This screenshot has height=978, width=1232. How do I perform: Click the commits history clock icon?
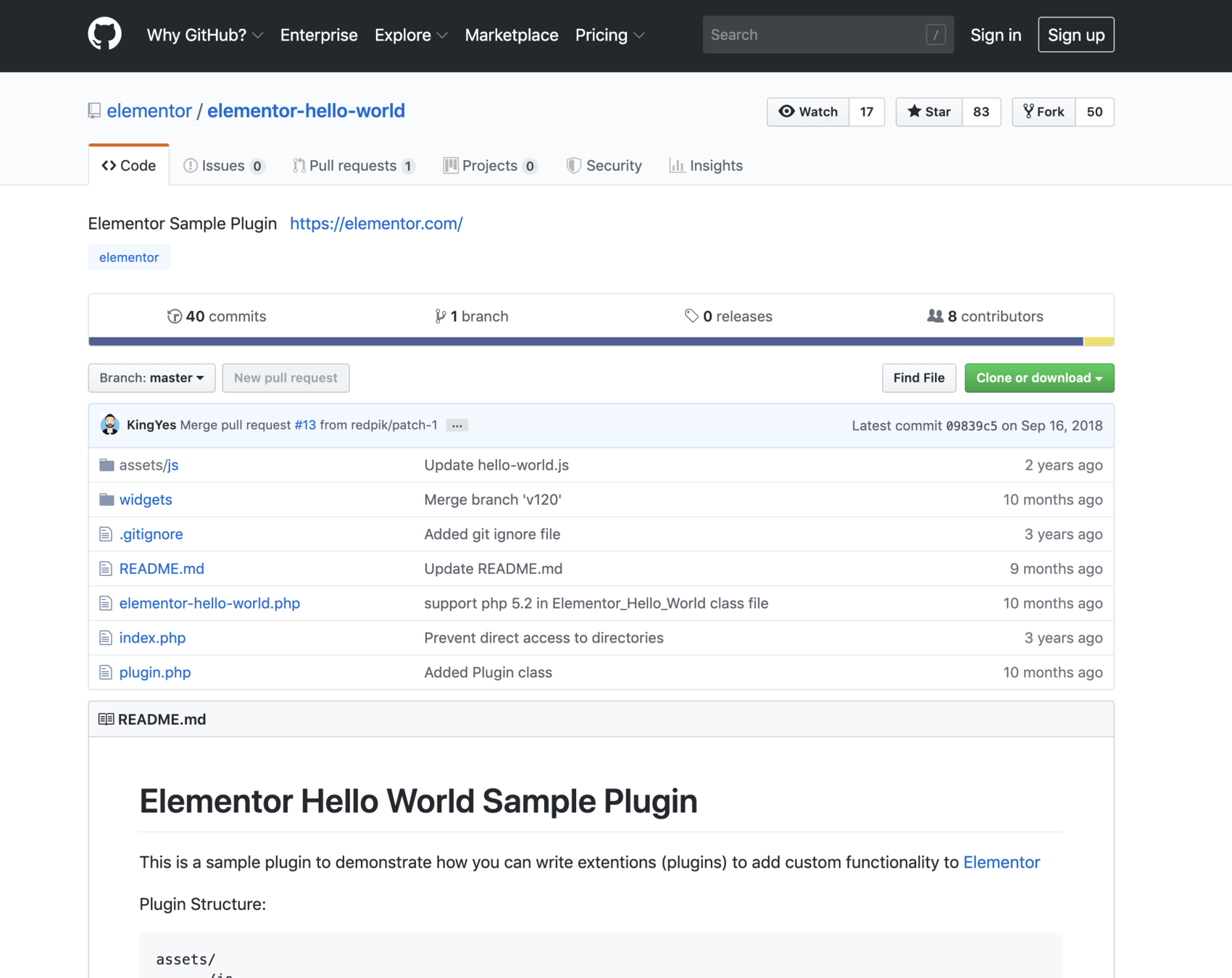174,317
